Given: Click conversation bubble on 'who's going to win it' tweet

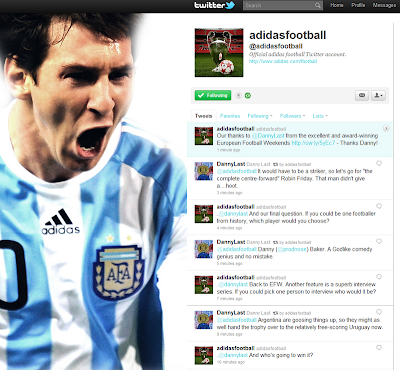Looking at the screenshot, I should tap(379, 347).
